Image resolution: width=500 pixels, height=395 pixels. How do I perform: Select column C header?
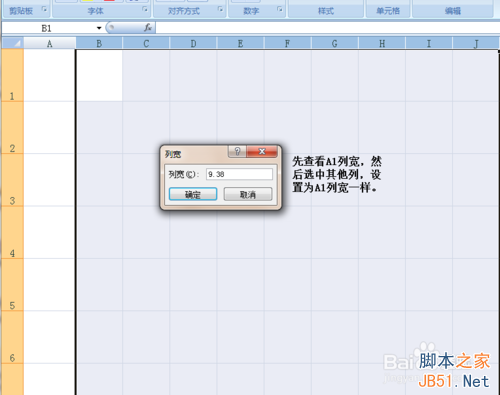point(146,43)
